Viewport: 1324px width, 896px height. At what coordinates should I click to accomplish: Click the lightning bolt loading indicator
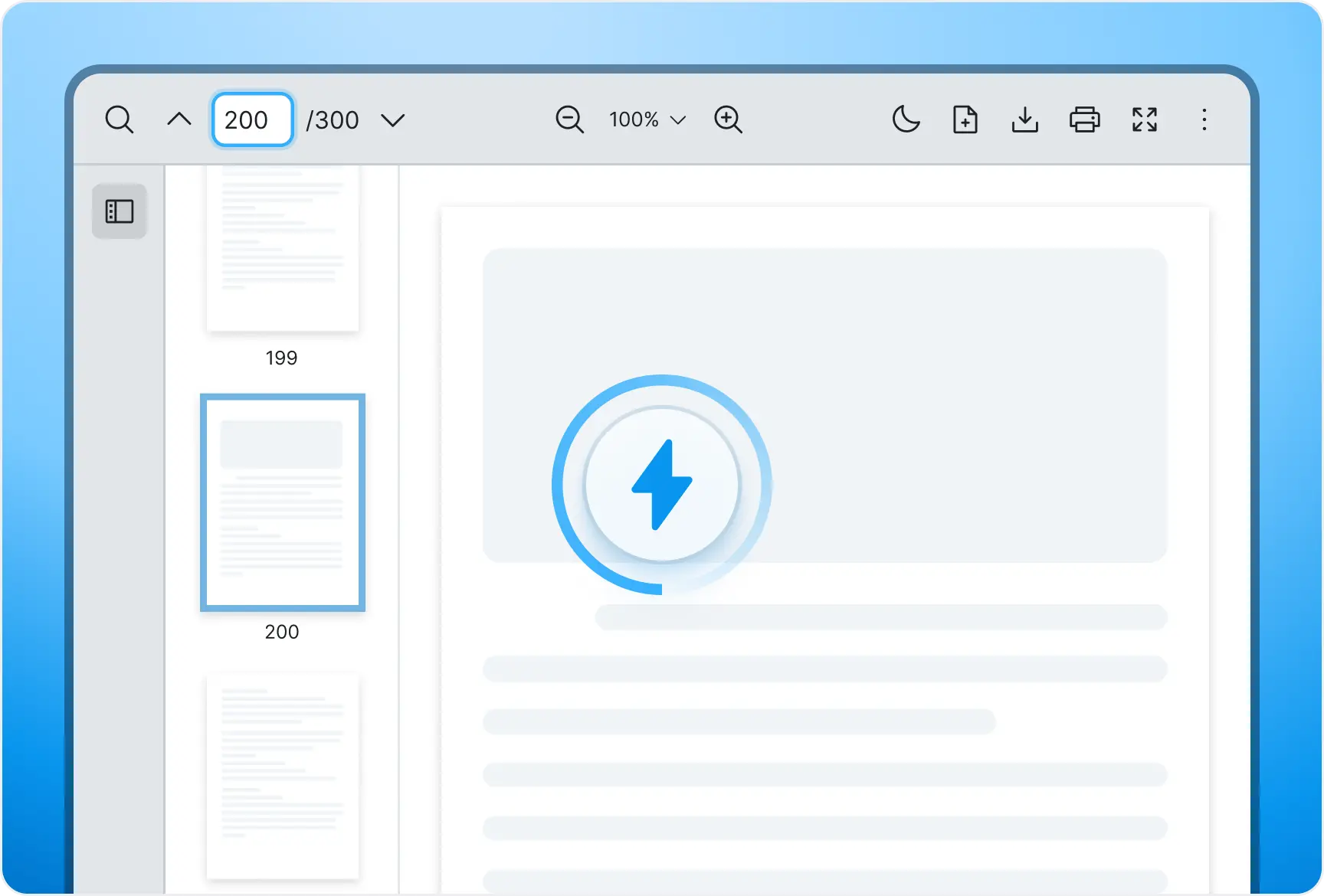pyautogui.click(x=662, y=485)
